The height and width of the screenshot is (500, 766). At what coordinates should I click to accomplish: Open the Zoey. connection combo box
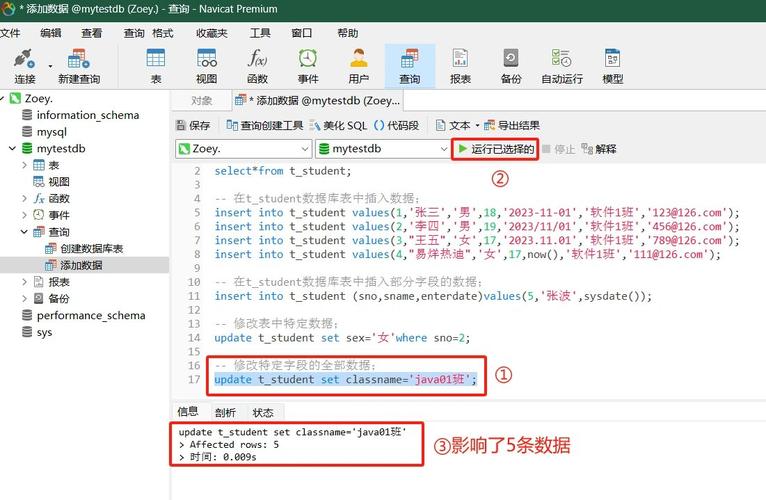click(x=243, y=149)
